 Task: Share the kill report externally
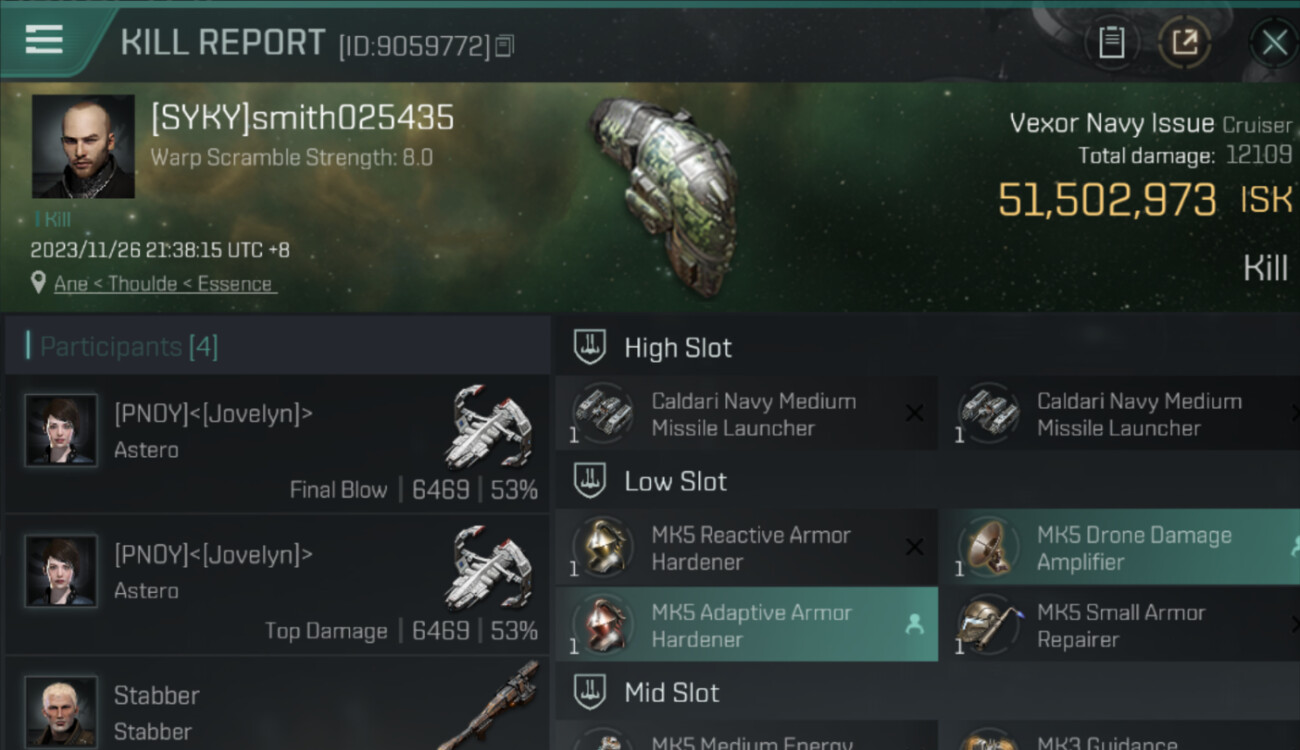(x=1184, y=42)
